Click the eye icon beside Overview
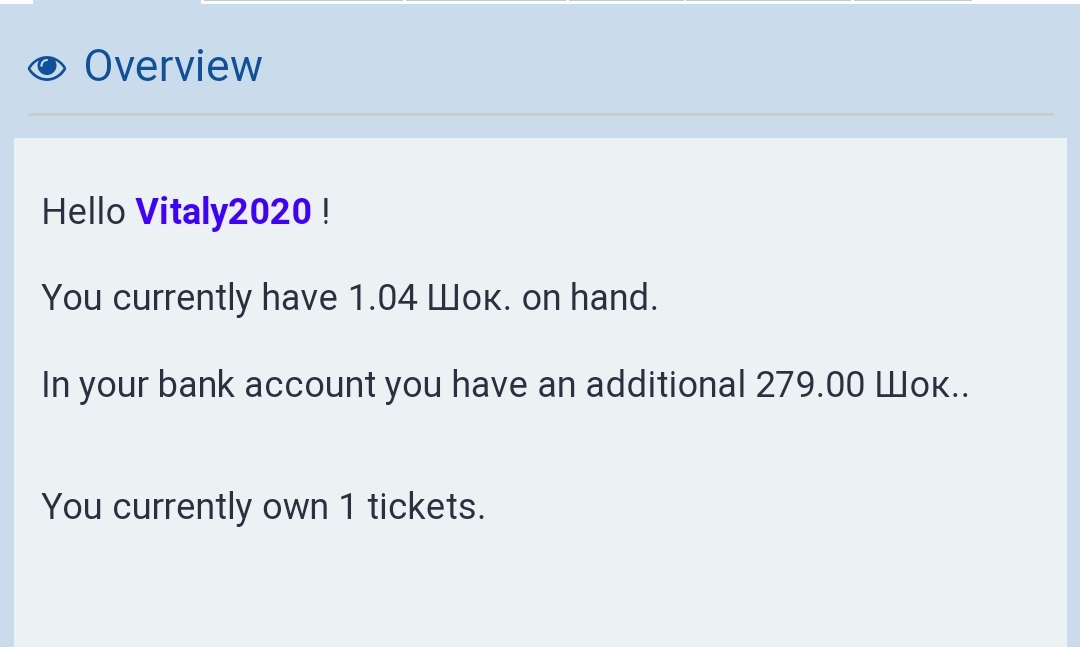This screenshot has width=1080, height=647. click(x=47, y=68)
